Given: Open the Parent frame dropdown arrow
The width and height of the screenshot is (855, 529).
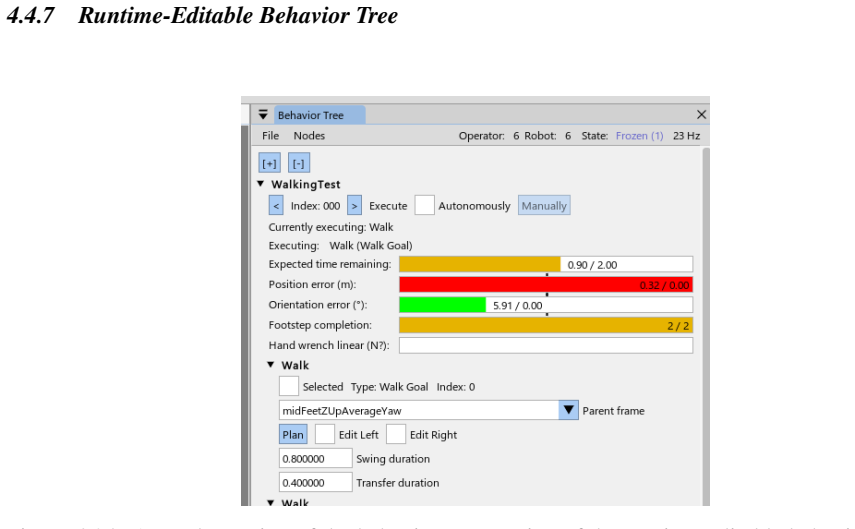Looking at the screenshot, I should (568, 410).
